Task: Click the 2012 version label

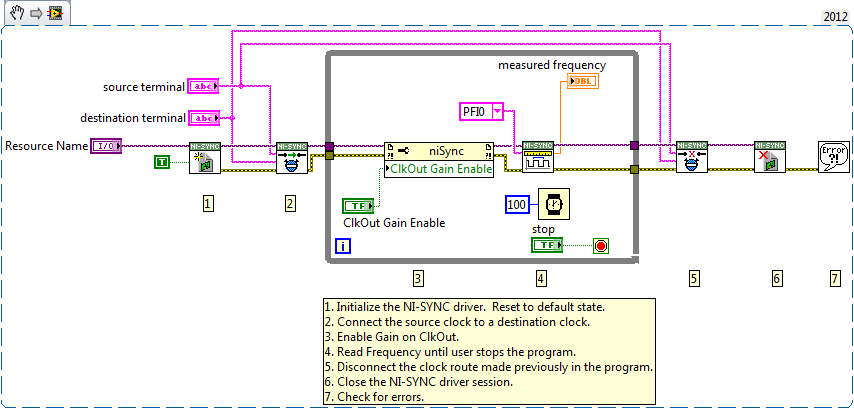Action: coord(834,16)
